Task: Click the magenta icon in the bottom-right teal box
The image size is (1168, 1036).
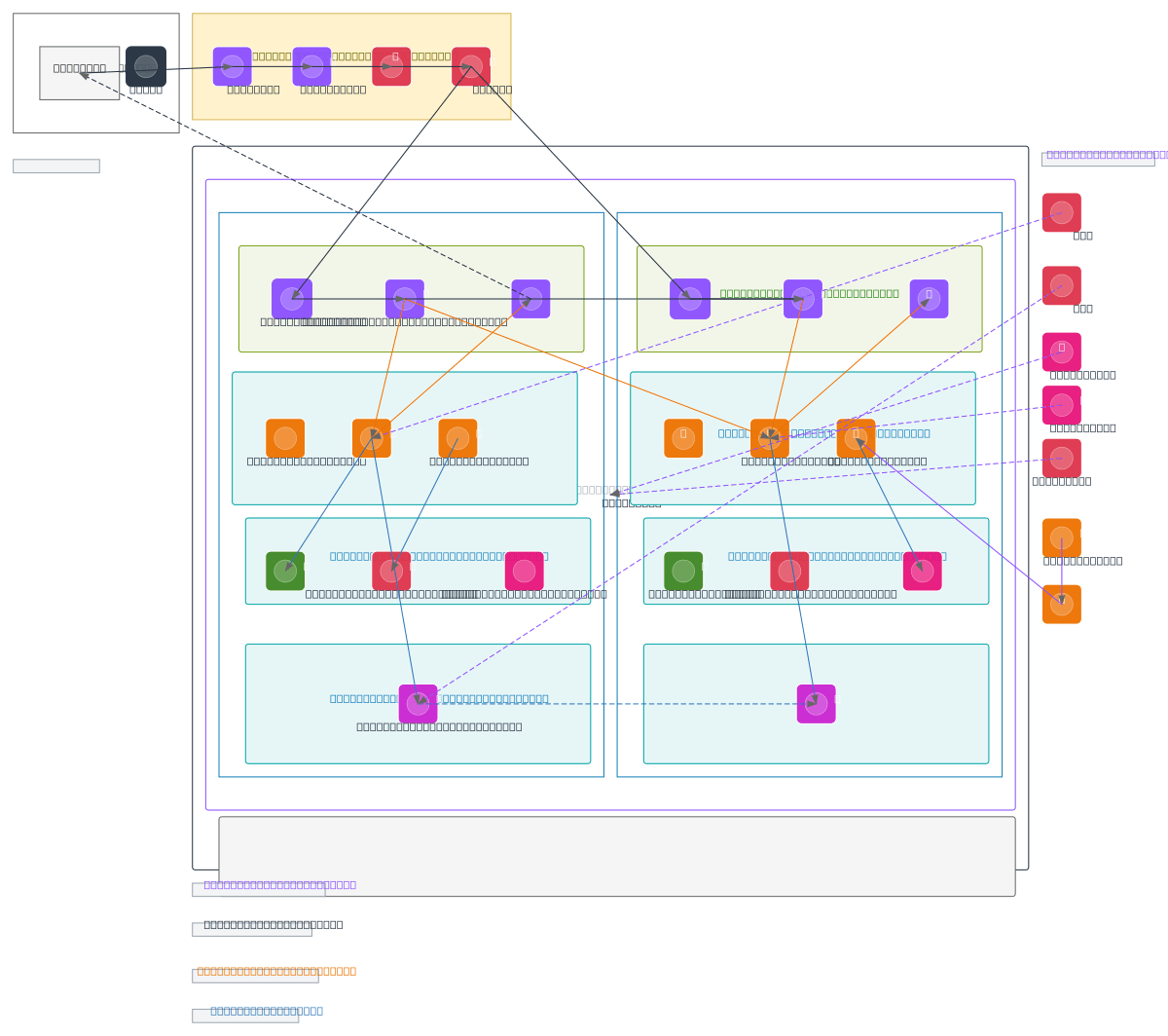Action: 816,704
